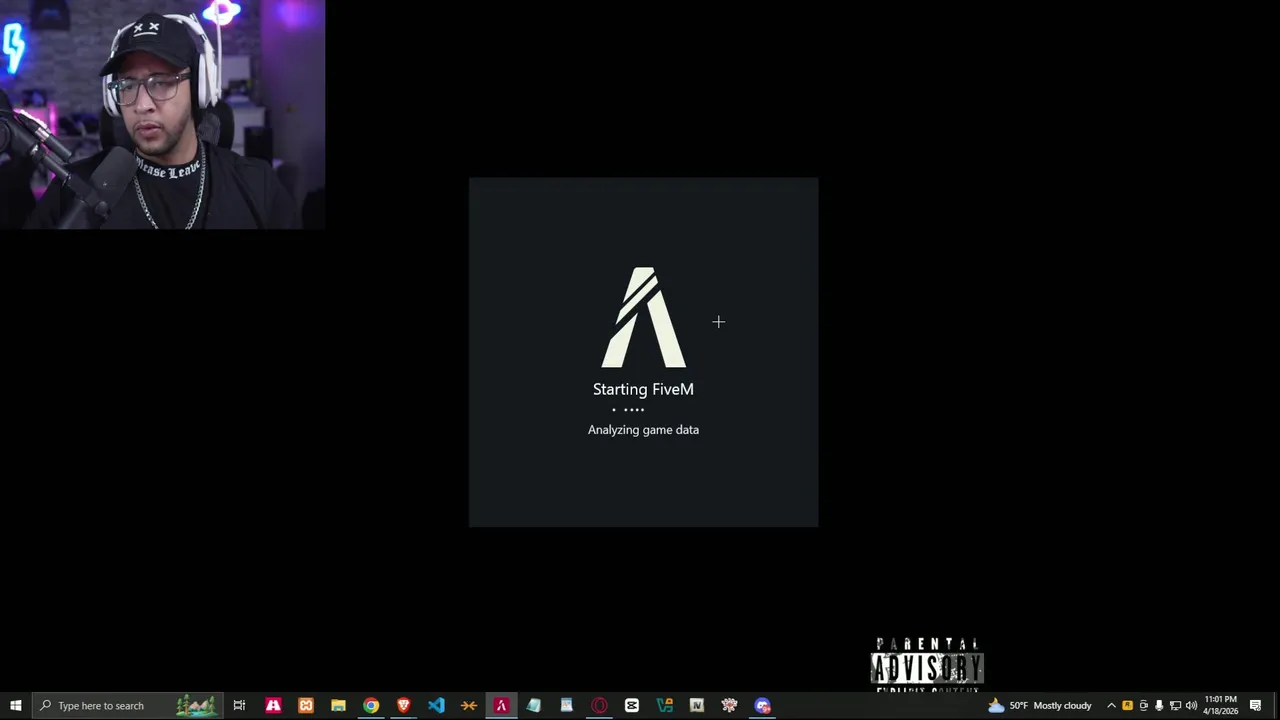Open network status tray icon
The width and height of the screenshot is (1280, 720).
click(x=1175, y=705)
